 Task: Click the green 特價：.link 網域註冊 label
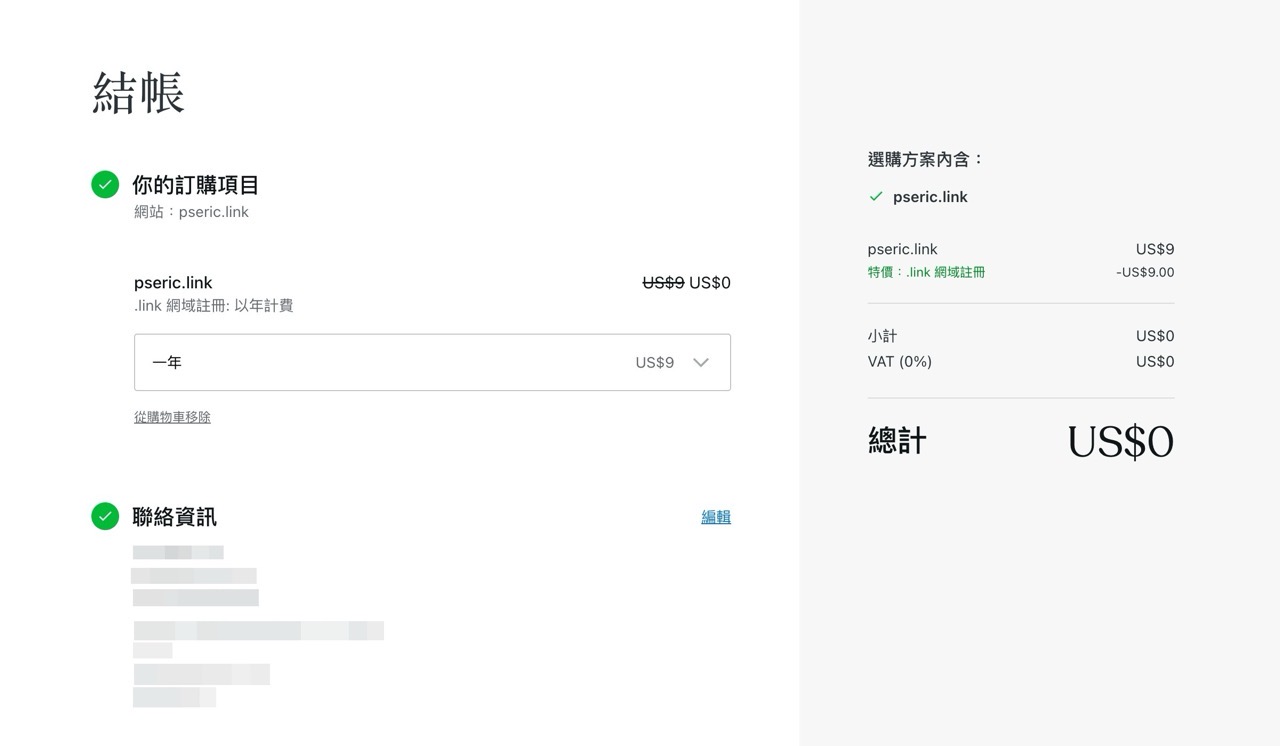pos(926,272)
